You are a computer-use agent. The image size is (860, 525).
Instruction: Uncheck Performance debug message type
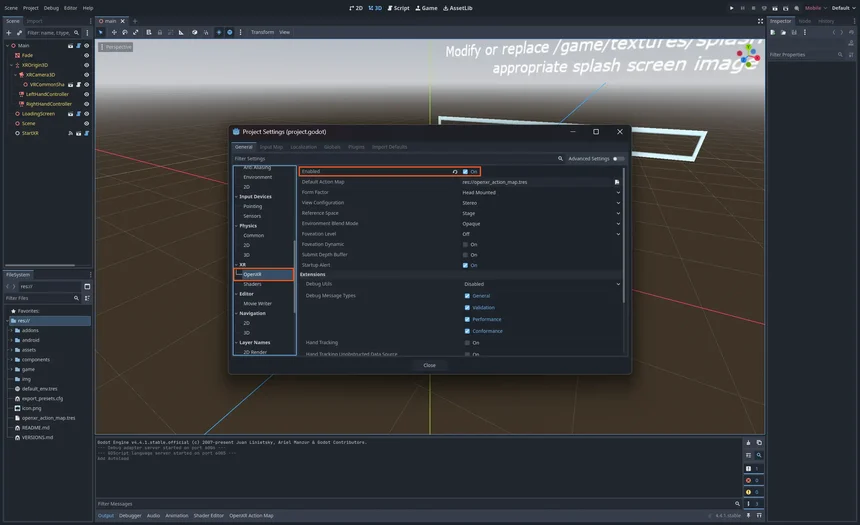coord(467,319)
